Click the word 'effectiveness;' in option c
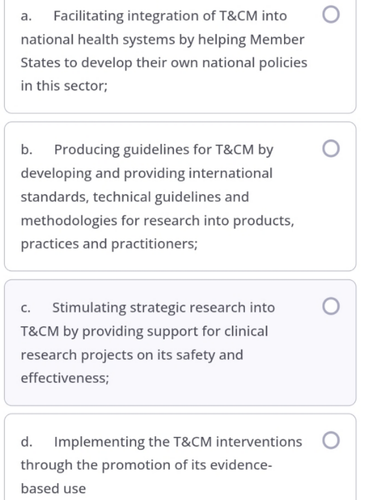 point(65,378)
